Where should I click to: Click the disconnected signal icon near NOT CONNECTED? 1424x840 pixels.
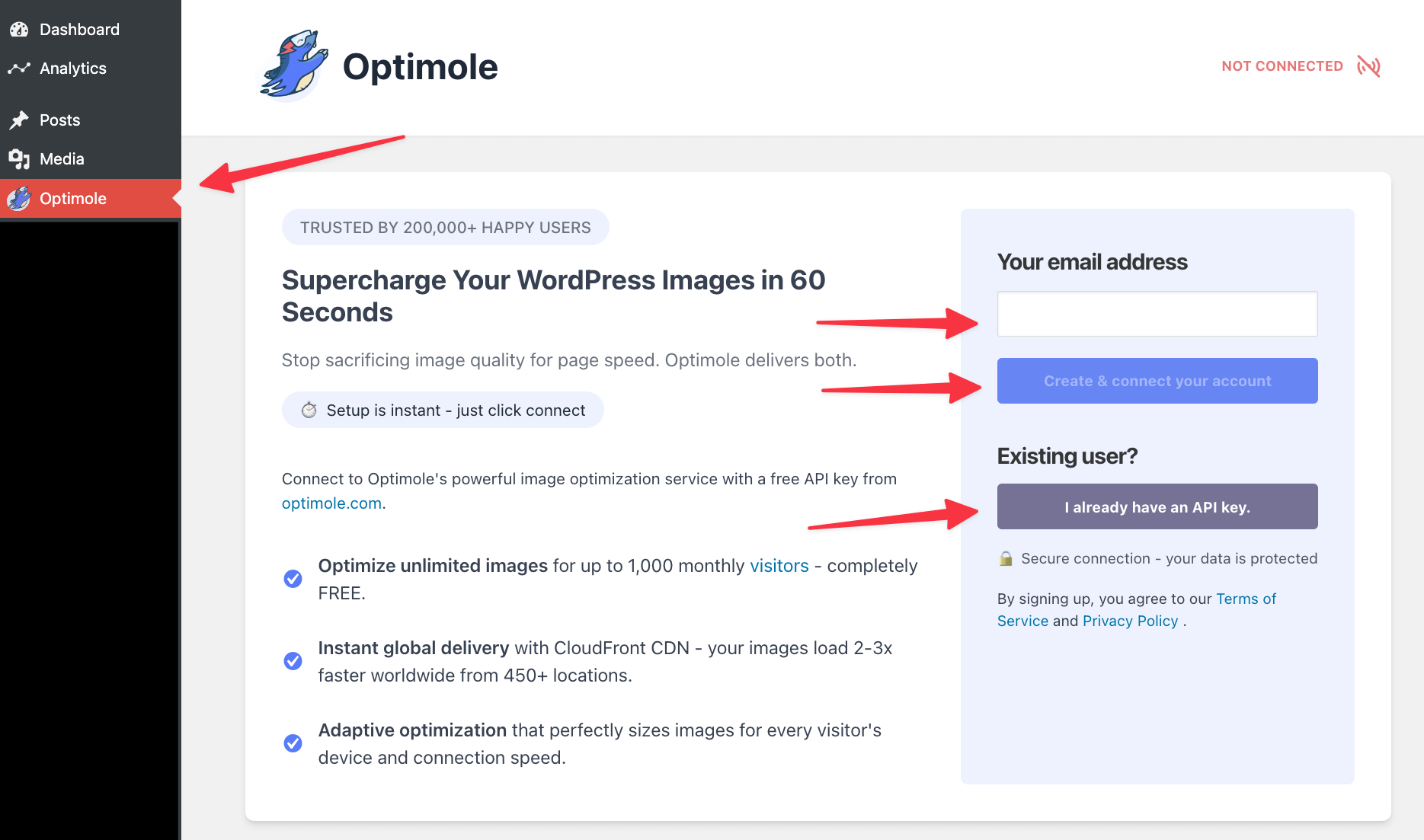(x=1369, y=66)
